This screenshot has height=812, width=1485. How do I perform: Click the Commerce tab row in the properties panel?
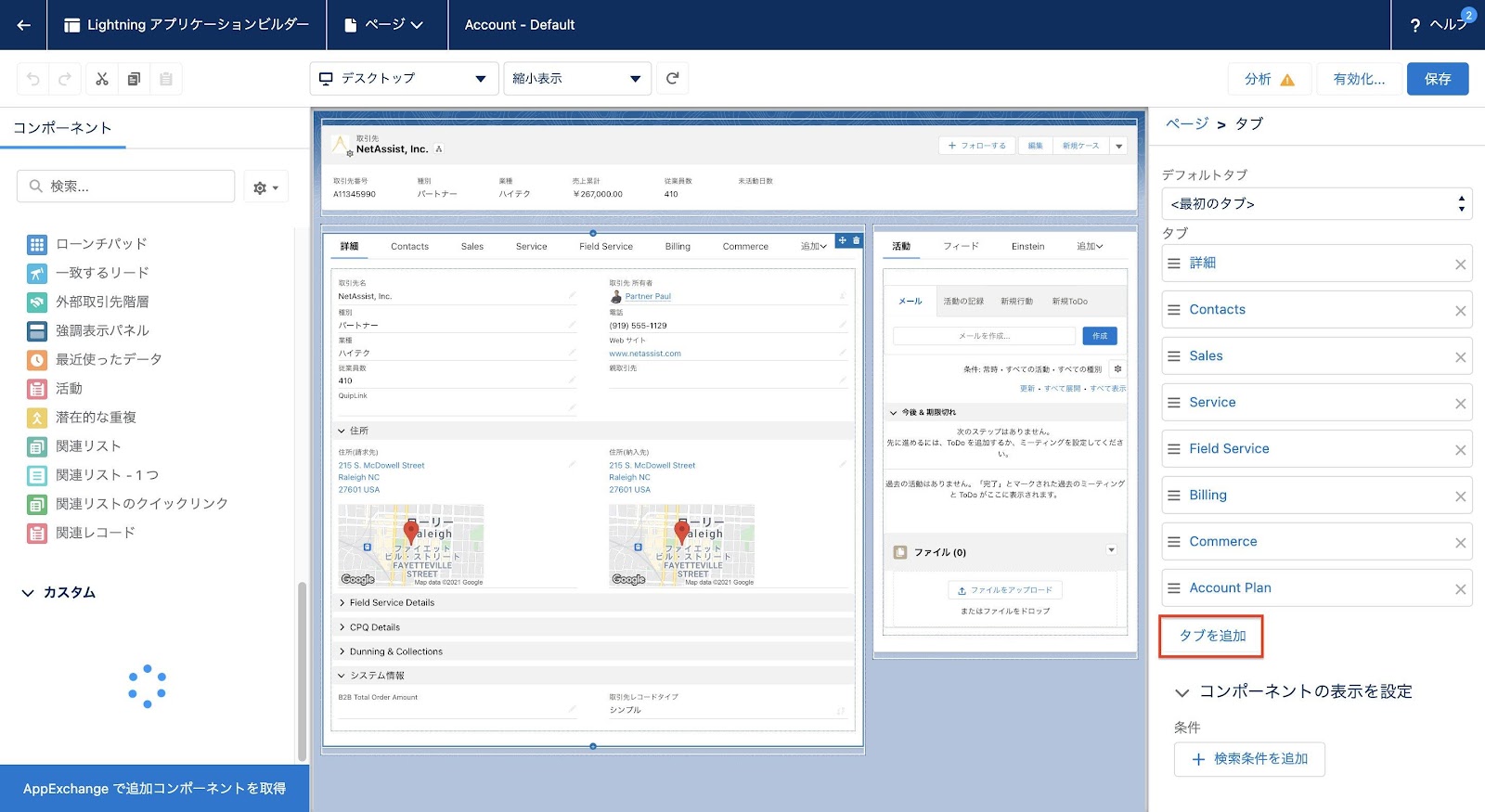coord(1316,542)
